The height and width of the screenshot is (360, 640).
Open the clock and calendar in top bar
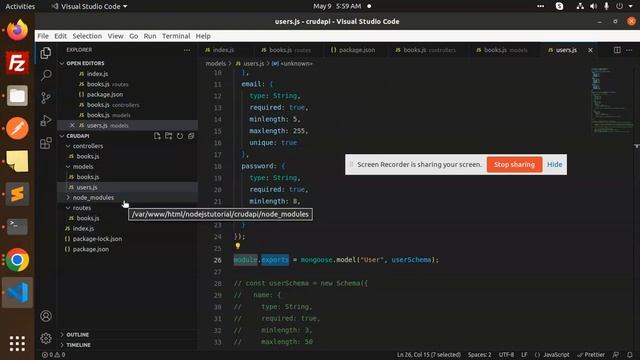coord(337,6)
